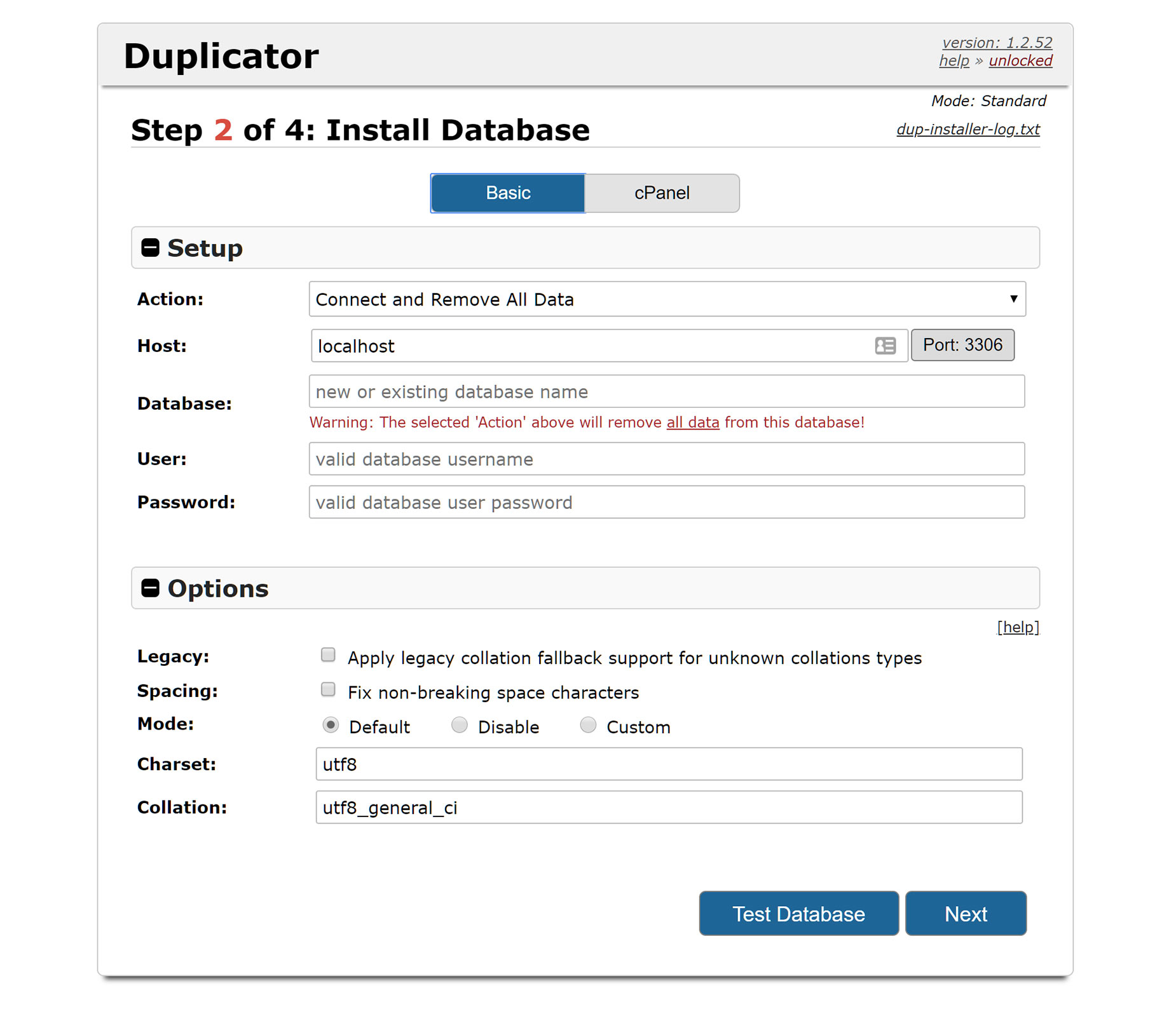Click the Test Database button
Screen dimensions: 1176x1016
tap(798, 914)
